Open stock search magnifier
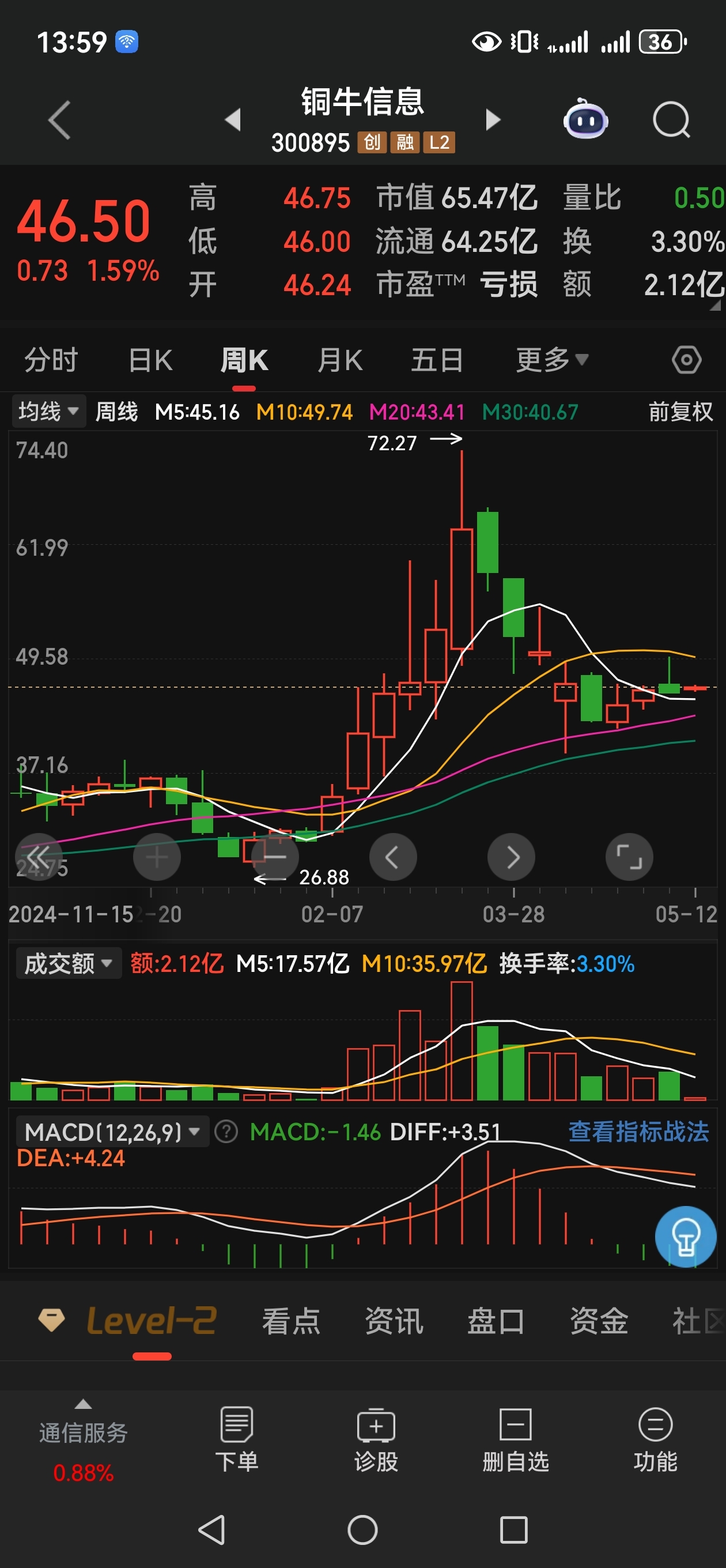The width and height of the screenshot is (726, 1568). [x=671, y=119]
